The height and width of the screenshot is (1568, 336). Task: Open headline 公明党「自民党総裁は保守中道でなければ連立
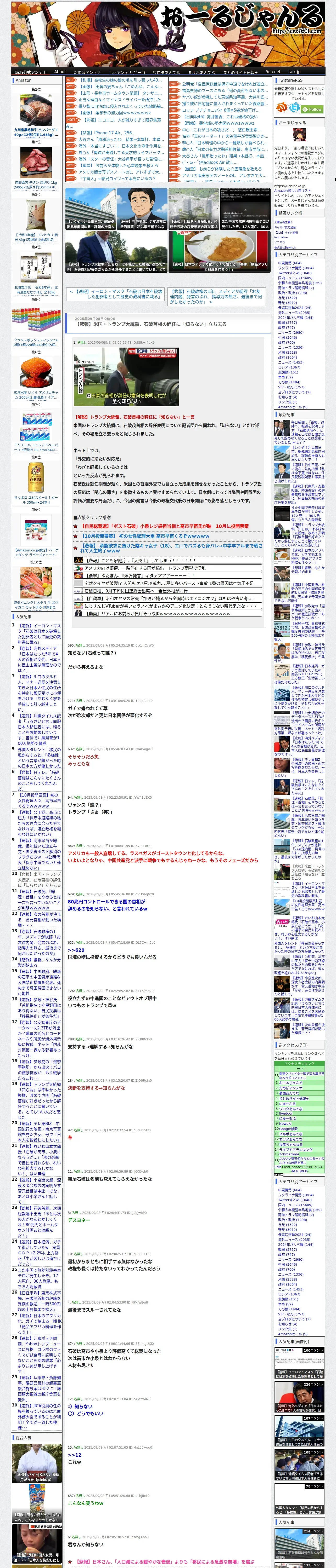(x=225, y=84)
